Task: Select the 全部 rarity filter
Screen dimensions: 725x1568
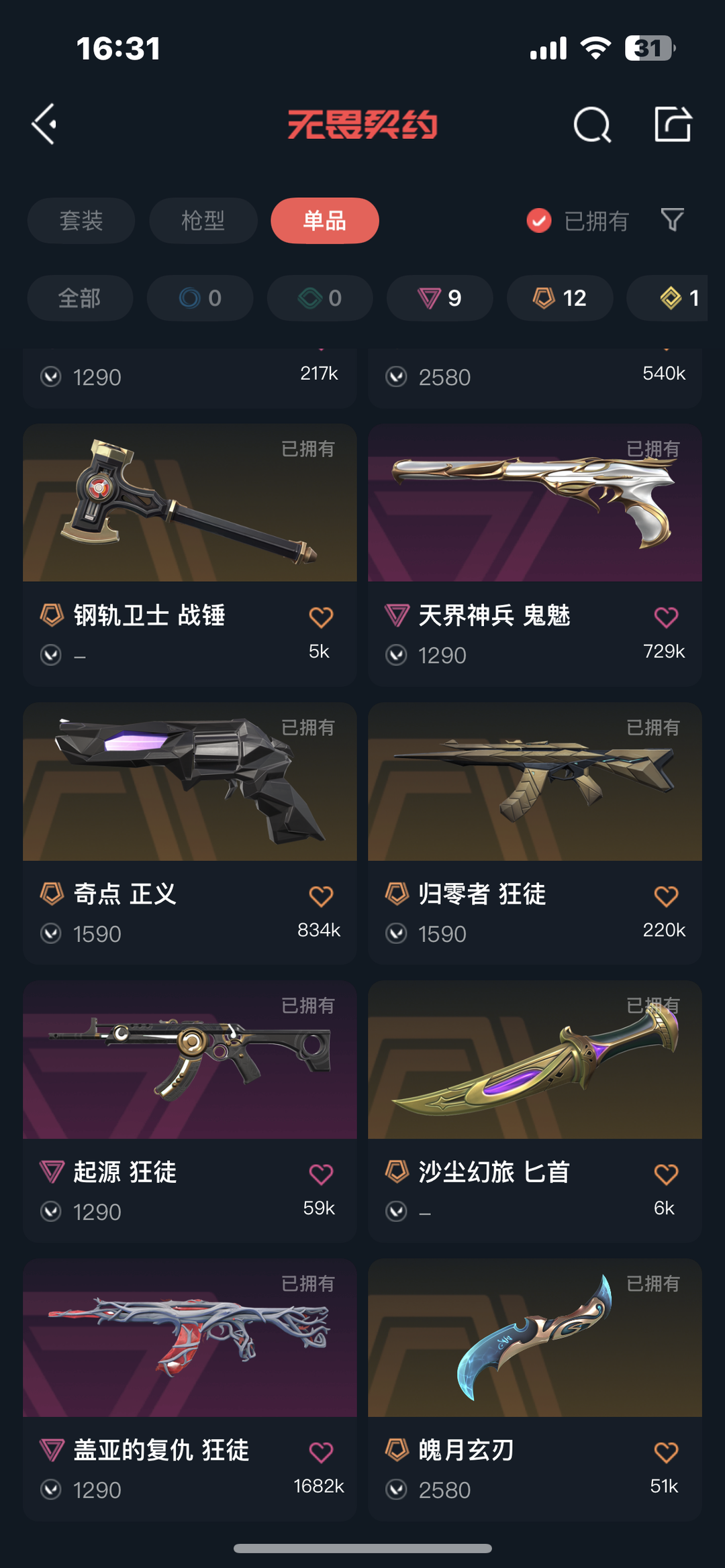Action: coord(80,298)
